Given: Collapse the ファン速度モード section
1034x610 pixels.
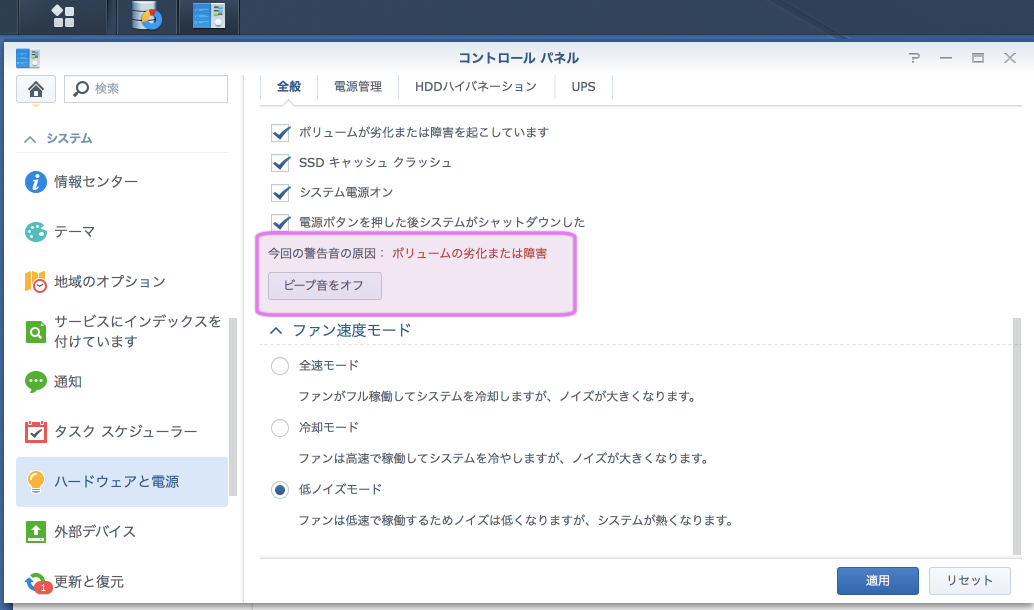Looking at the screenshot, I should 275,330.
